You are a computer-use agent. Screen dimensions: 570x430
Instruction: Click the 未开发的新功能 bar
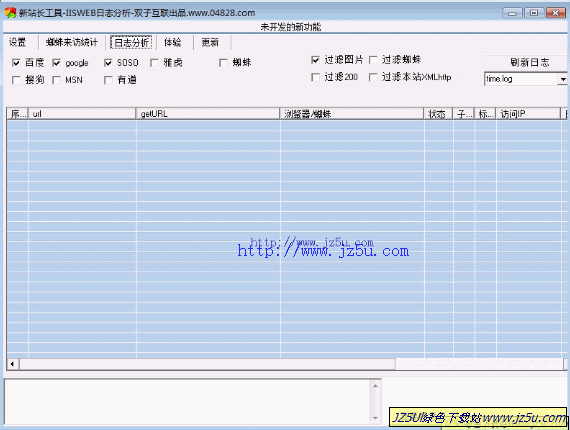(291, 27)
